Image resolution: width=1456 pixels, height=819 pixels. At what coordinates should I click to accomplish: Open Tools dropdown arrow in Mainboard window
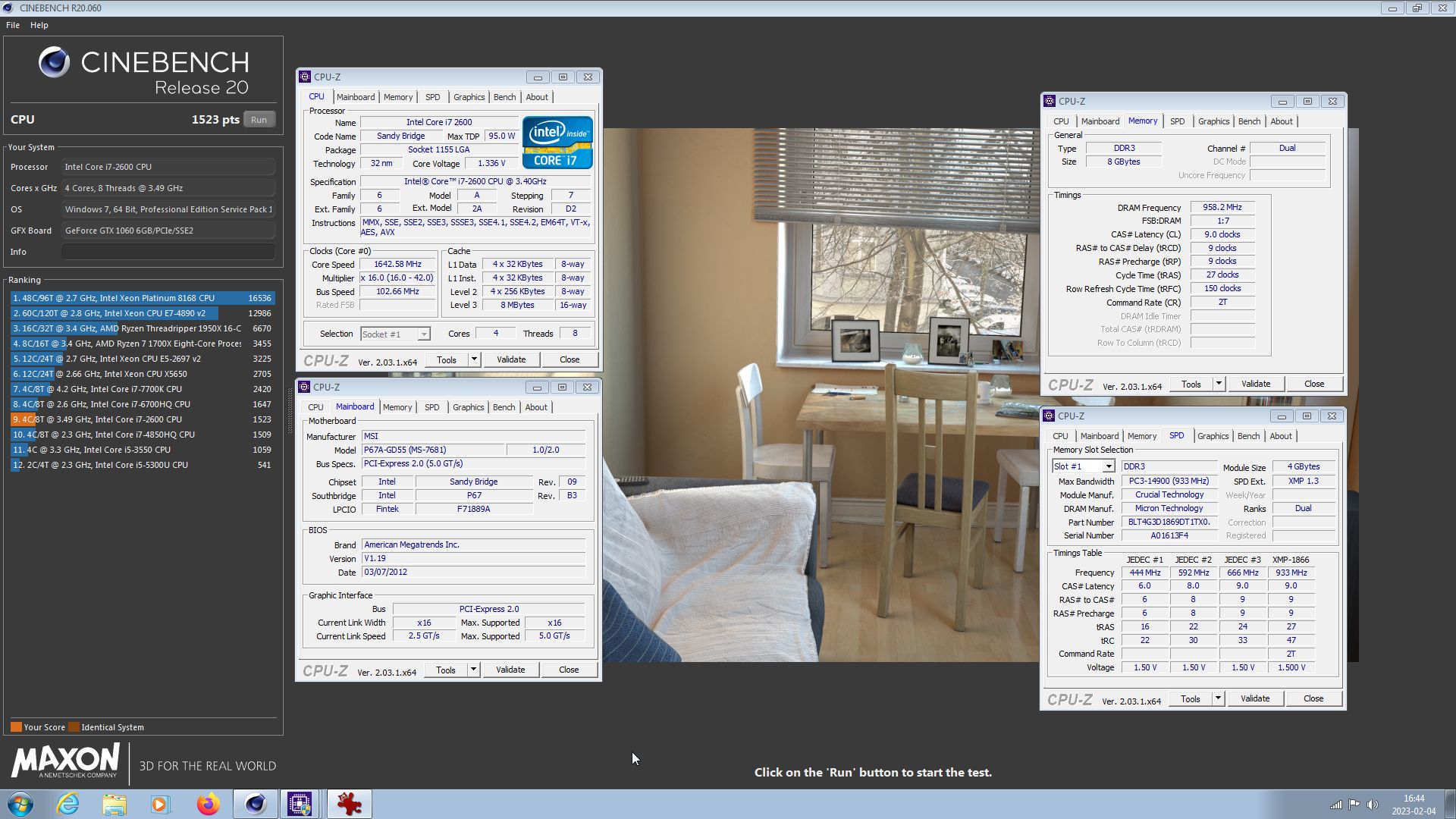click(473, 670)
